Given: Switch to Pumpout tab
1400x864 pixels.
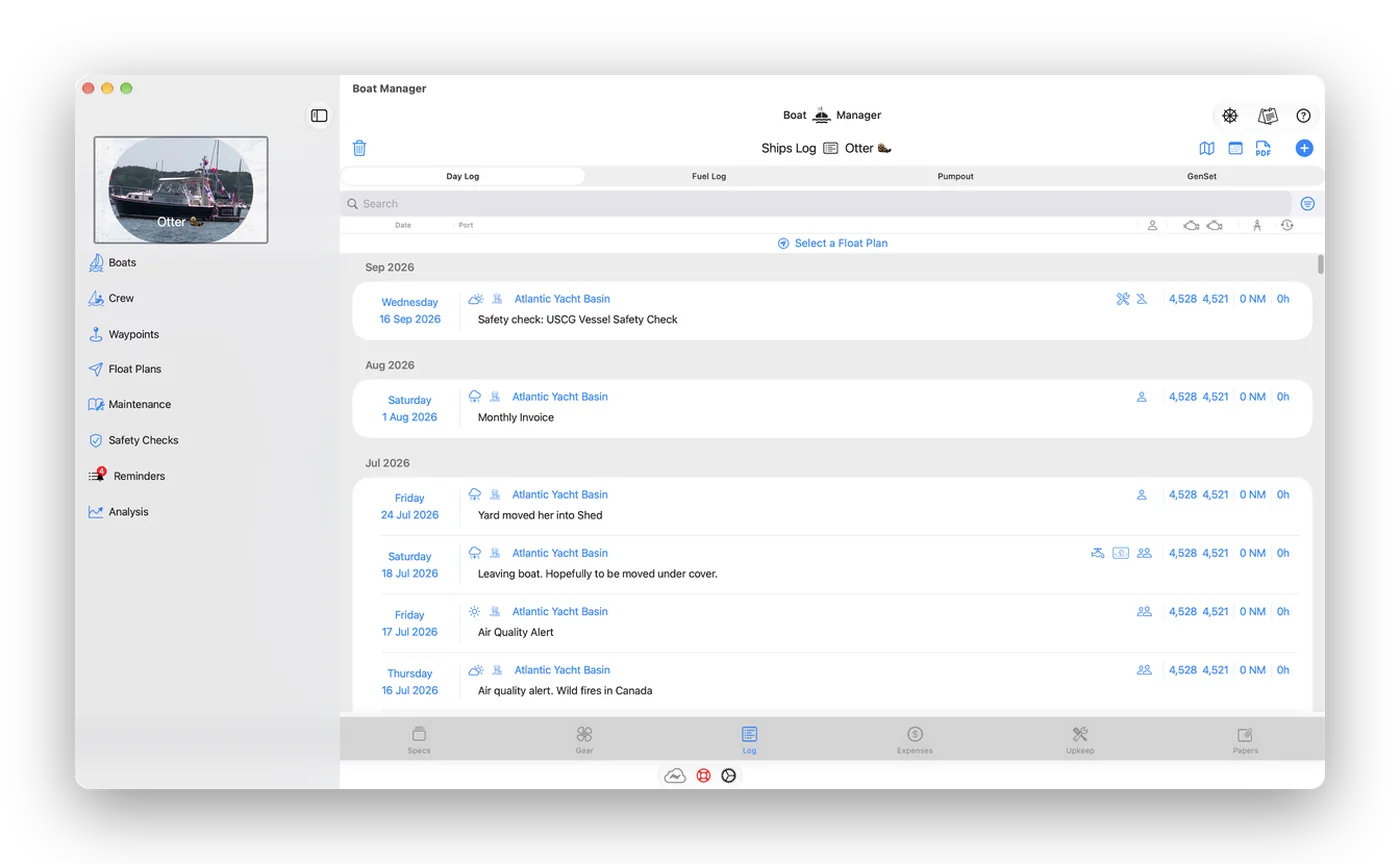Looking at the screenshot, I should coord(956,176).
